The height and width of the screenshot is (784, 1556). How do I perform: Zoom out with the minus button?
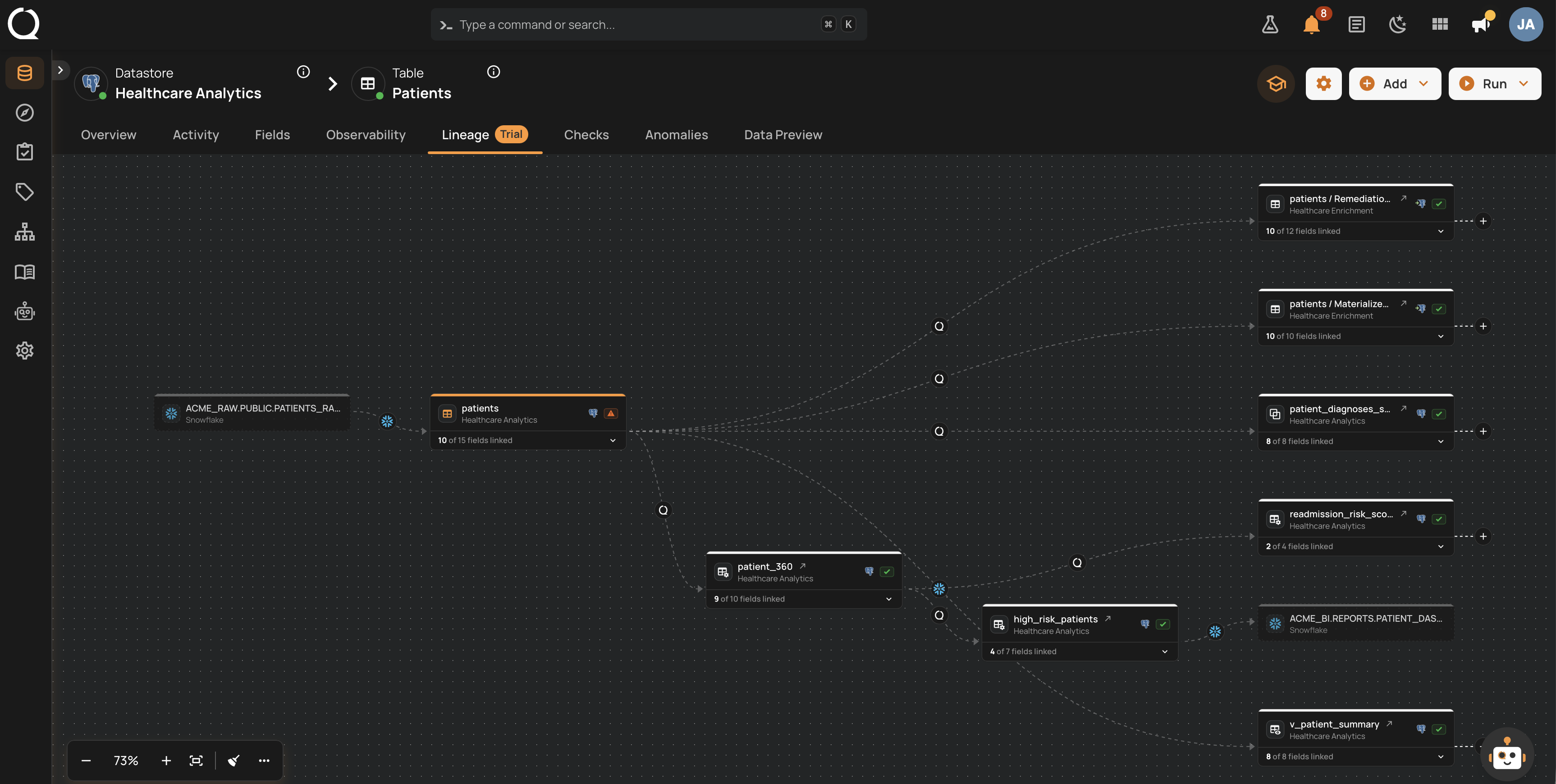coord(86,761)
